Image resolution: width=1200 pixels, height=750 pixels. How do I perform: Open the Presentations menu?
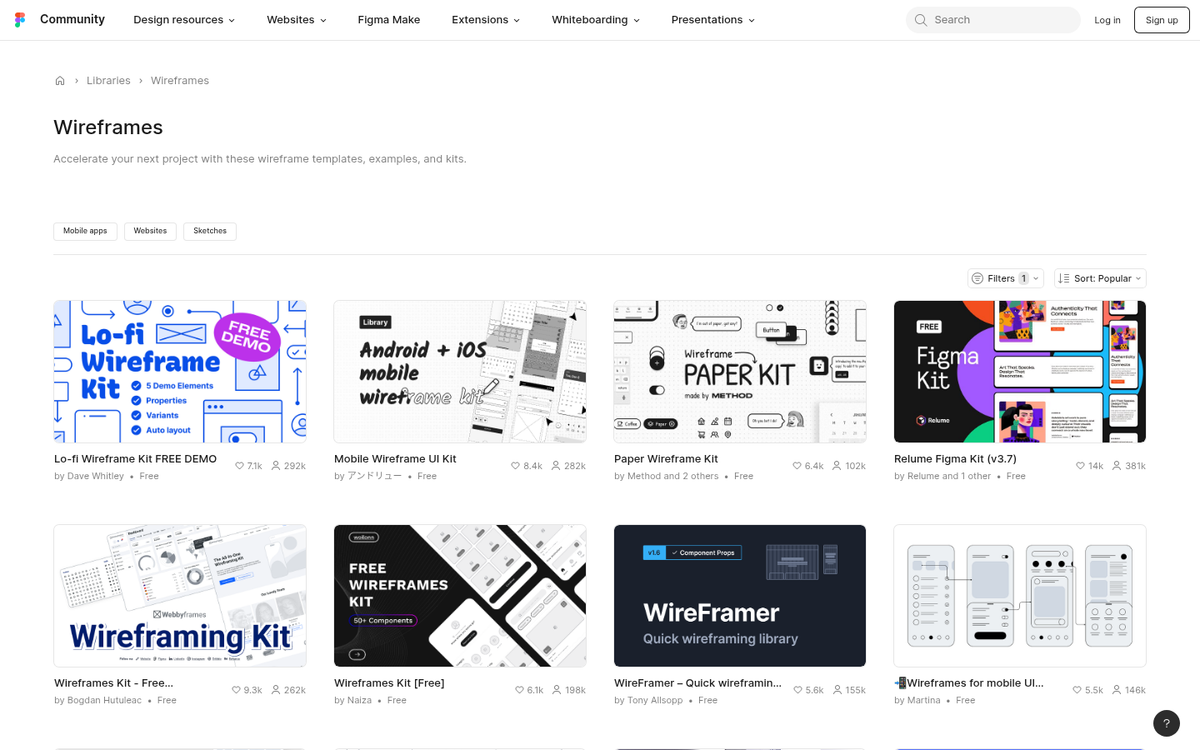pos(712,19)
